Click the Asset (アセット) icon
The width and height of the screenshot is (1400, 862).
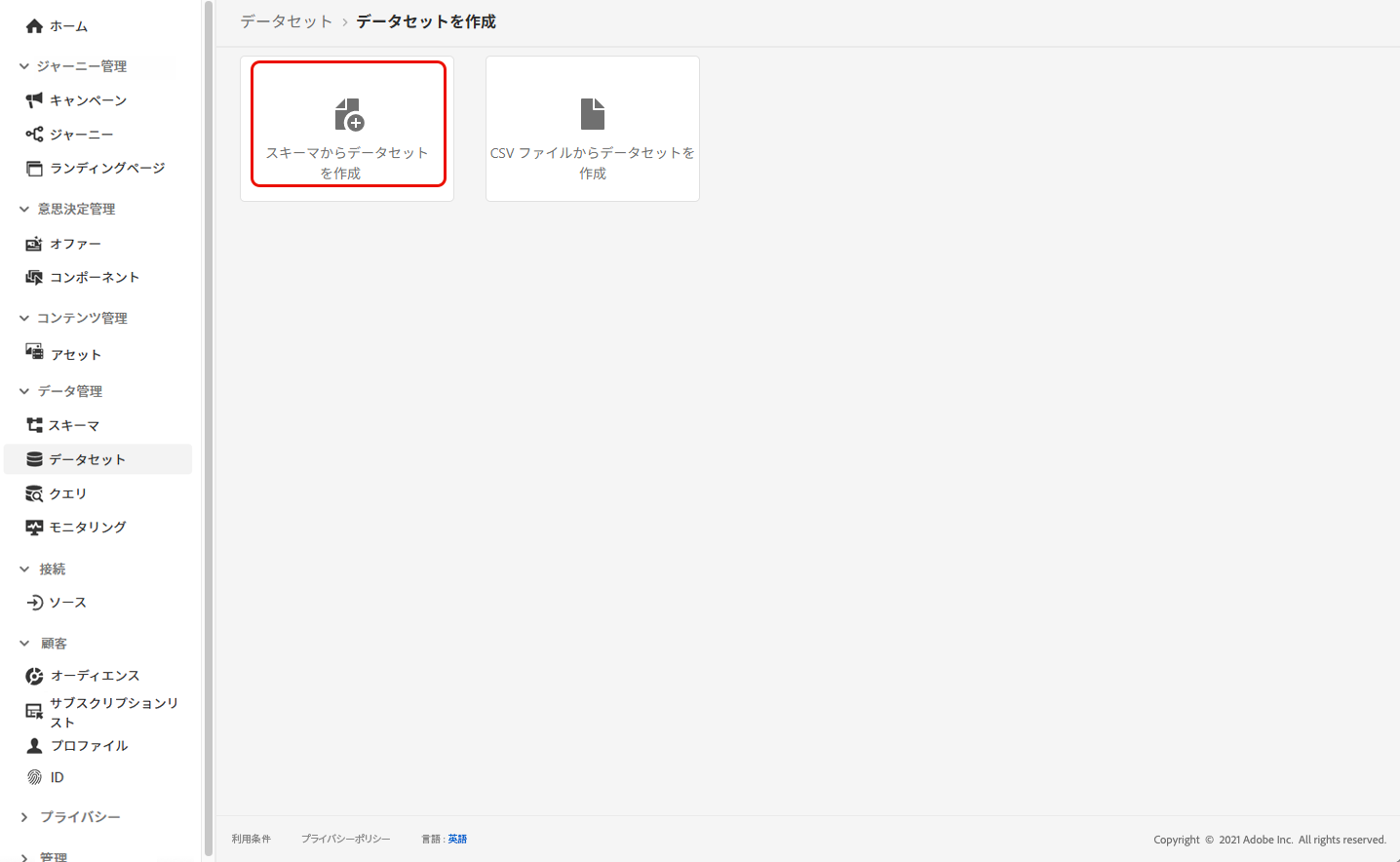pos(34,351)
